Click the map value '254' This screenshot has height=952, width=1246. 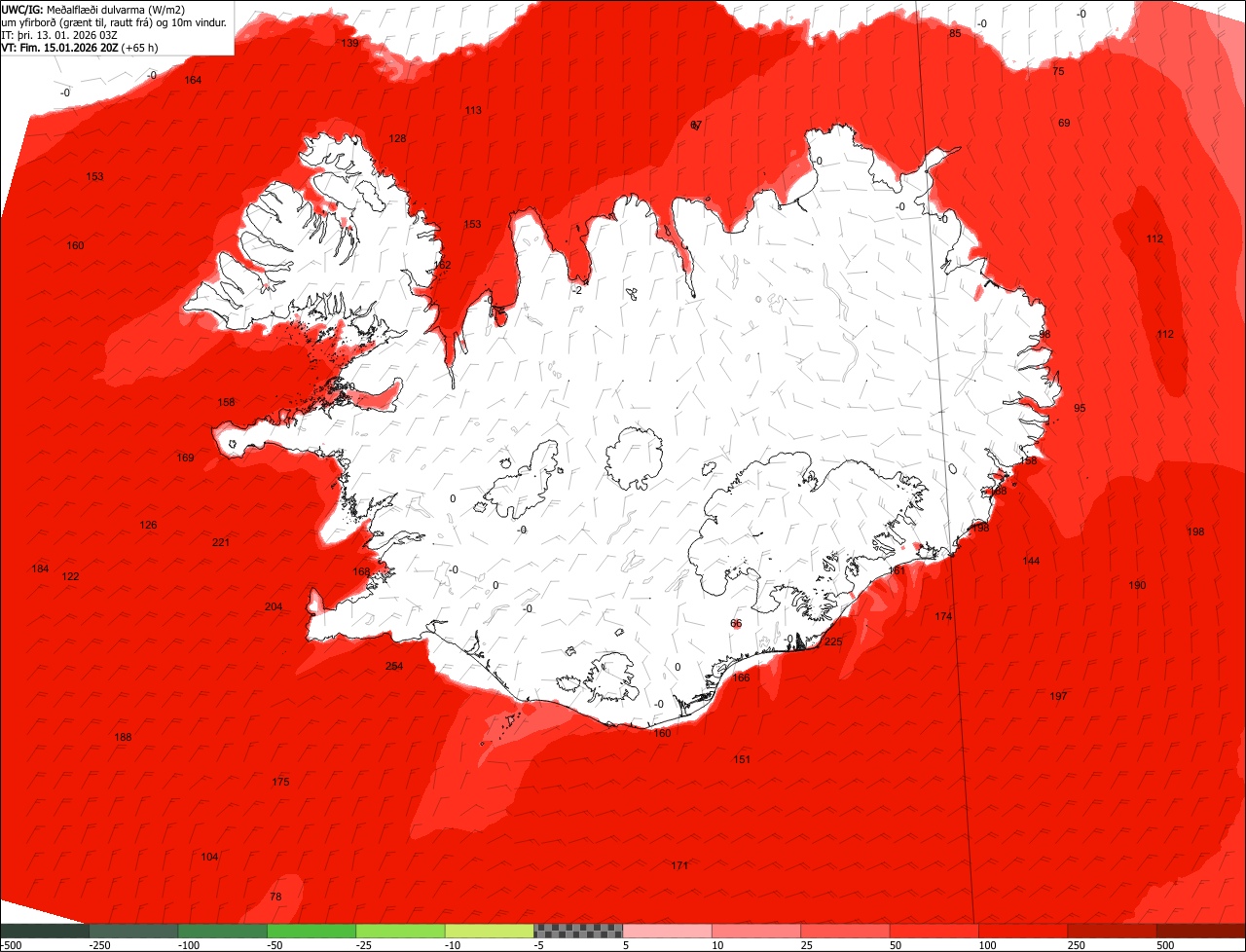click(x=394, y=666)
